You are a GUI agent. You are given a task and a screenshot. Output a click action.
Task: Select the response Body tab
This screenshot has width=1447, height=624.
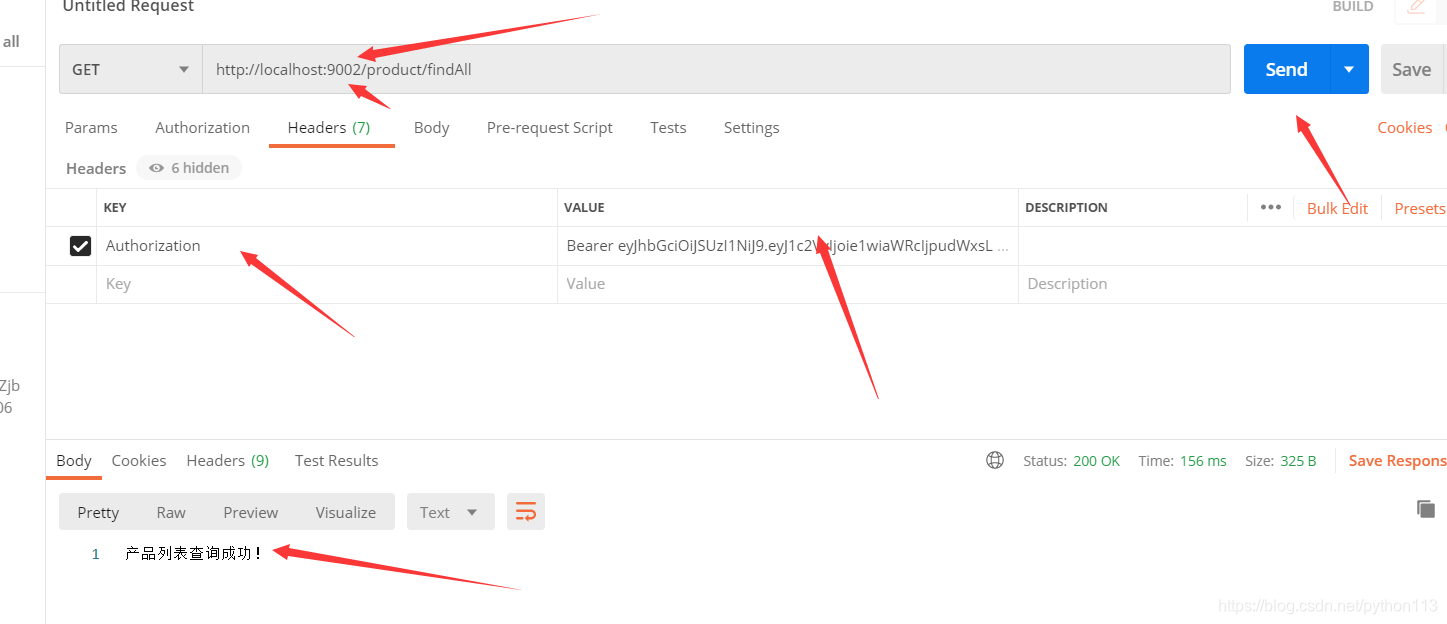click(74, 460)
